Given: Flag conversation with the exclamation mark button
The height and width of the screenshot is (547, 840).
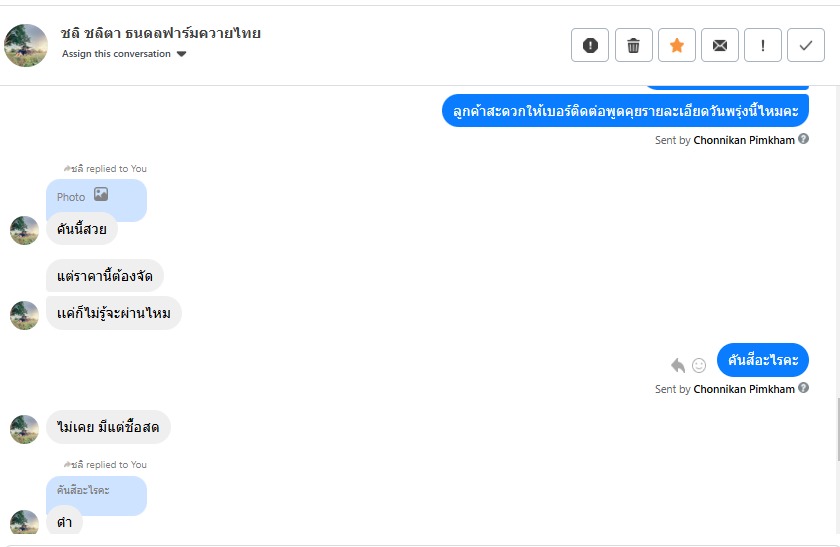Looking at the screenshot, I should tap(763, 45).
